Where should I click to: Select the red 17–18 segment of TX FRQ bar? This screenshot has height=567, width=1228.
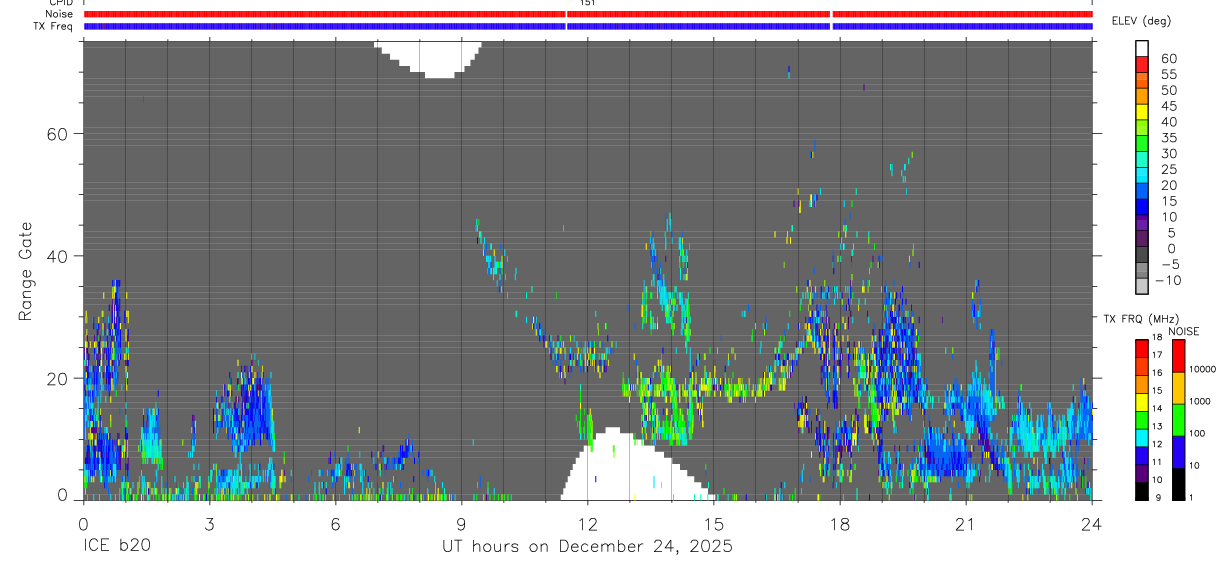[x=1142, y=349]
